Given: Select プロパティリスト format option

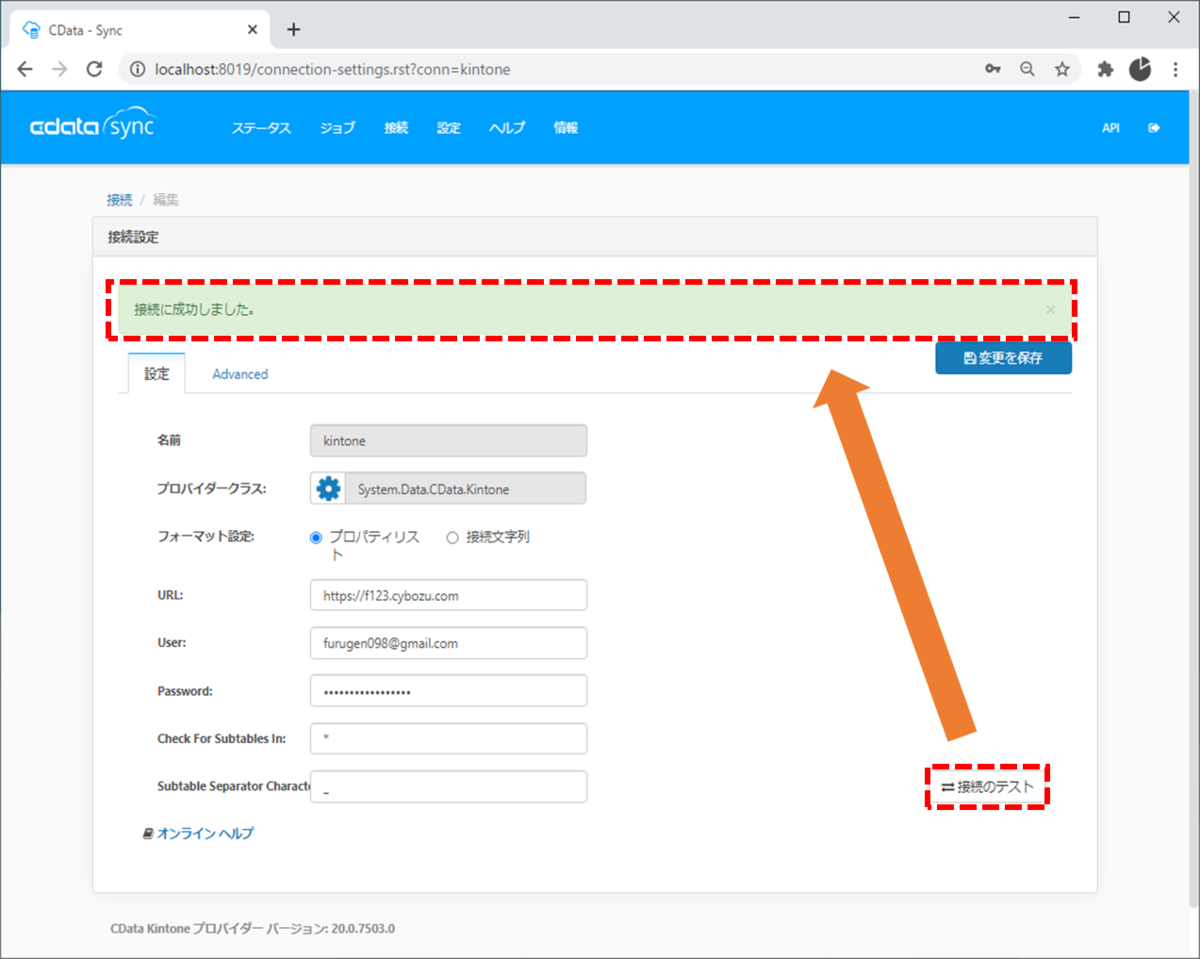Looking at the screenshot, I should tap(316, 537).
